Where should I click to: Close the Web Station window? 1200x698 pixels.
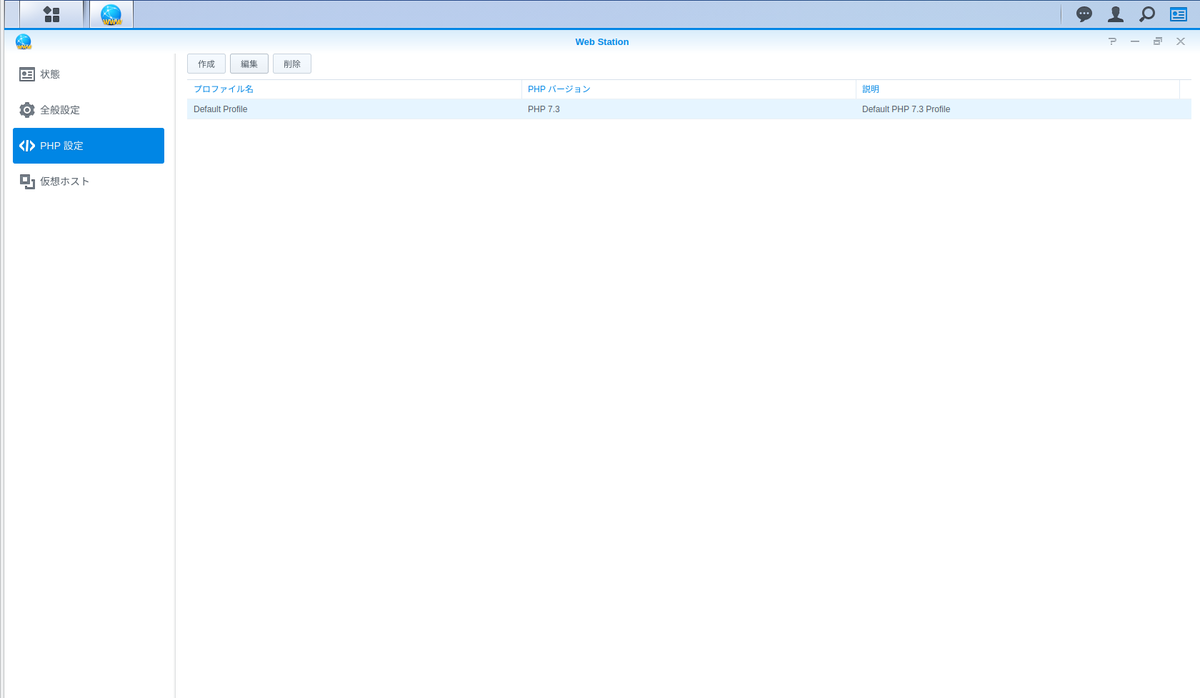(1180, 42)
